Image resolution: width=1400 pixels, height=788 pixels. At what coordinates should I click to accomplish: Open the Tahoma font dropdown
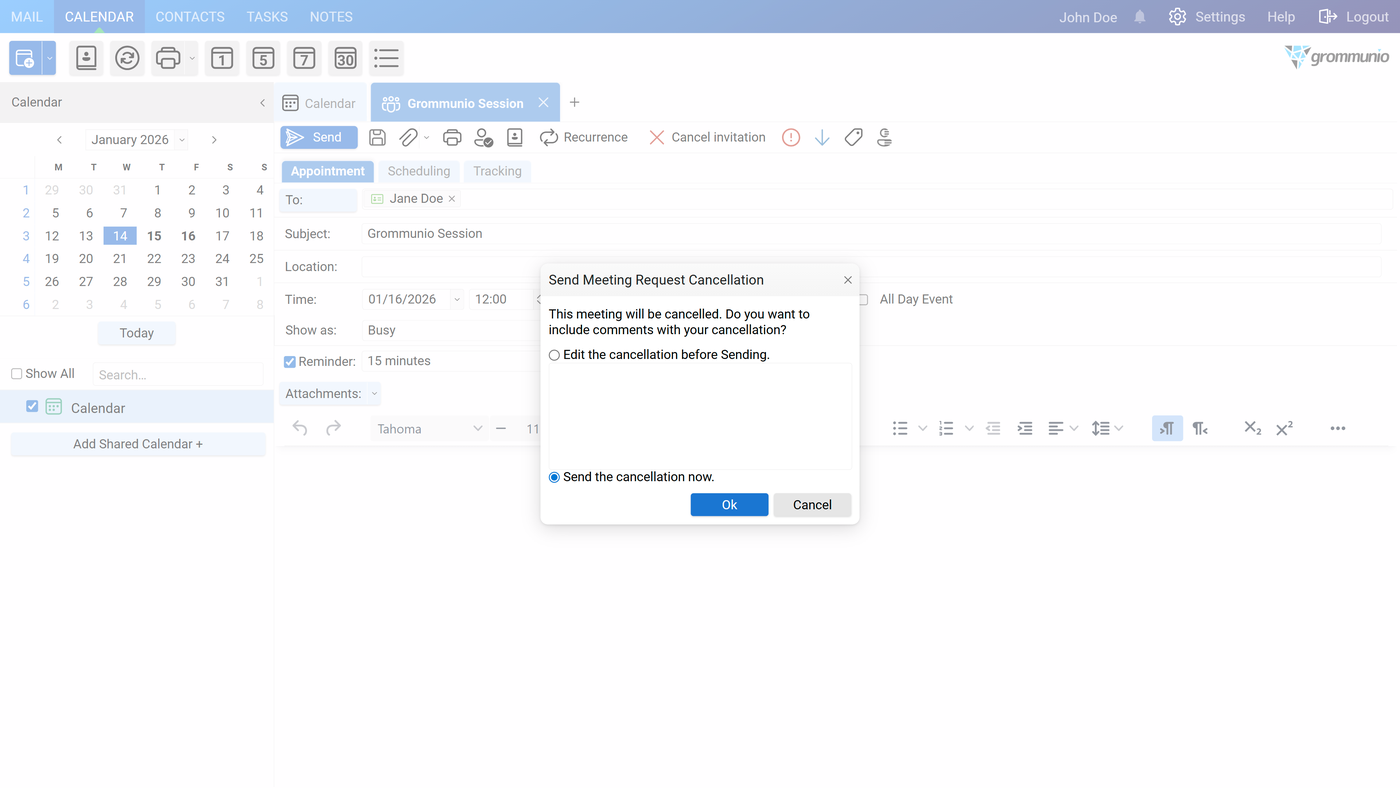(x=478, y=428)
